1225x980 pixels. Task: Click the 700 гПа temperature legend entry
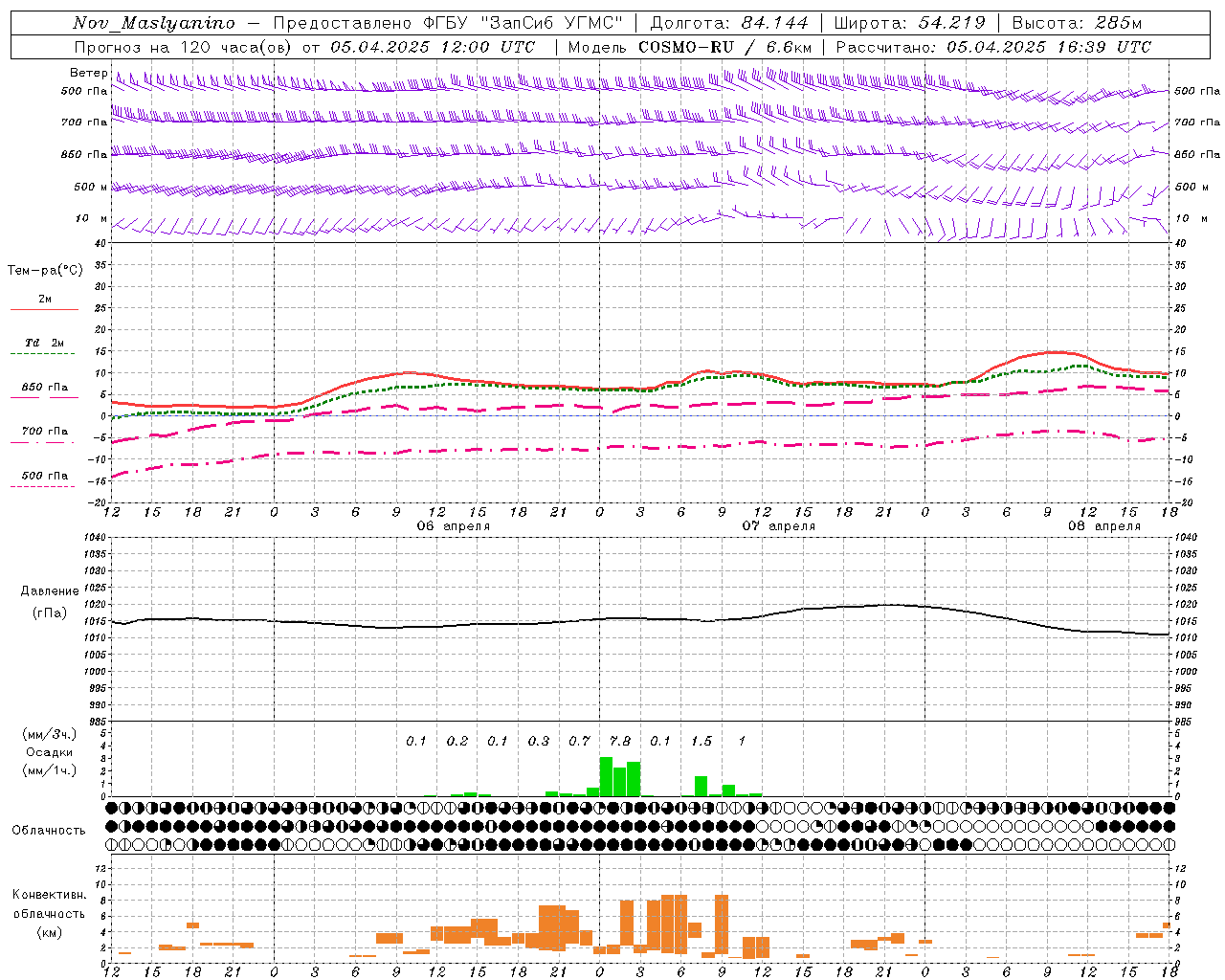(44, 432)
